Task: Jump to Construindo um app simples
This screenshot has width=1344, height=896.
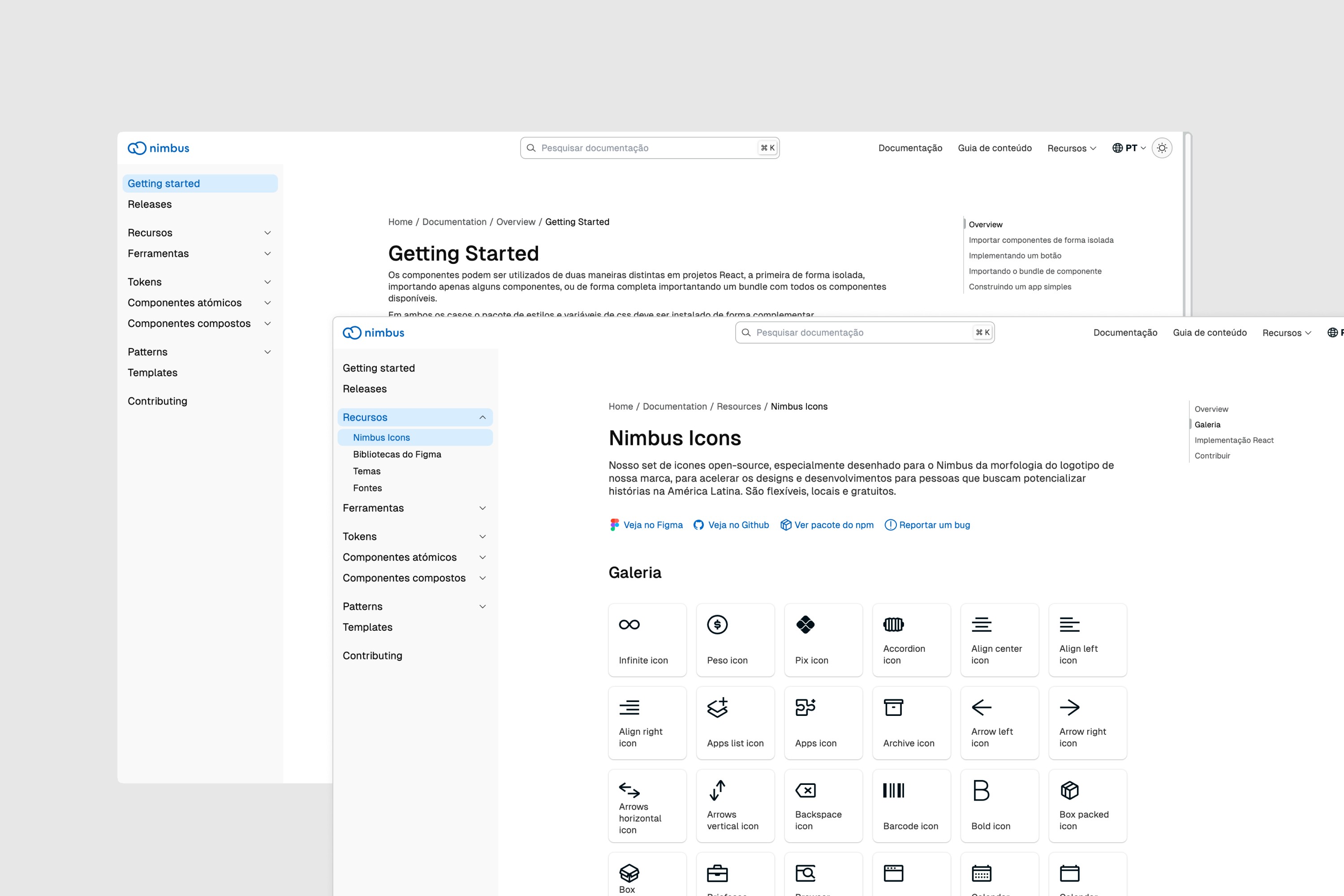Action: [x=1020, y=287]
